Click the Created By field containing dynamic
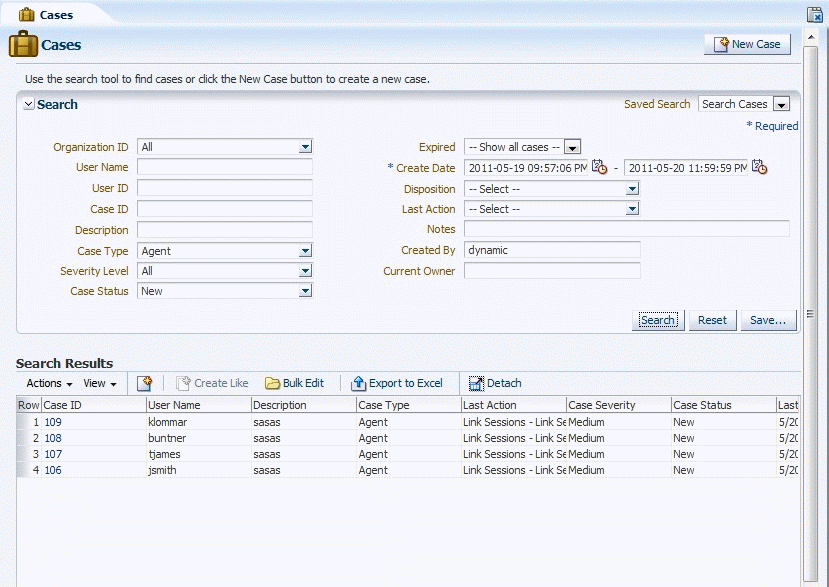The image size is (829, 587). click(552, 250)
